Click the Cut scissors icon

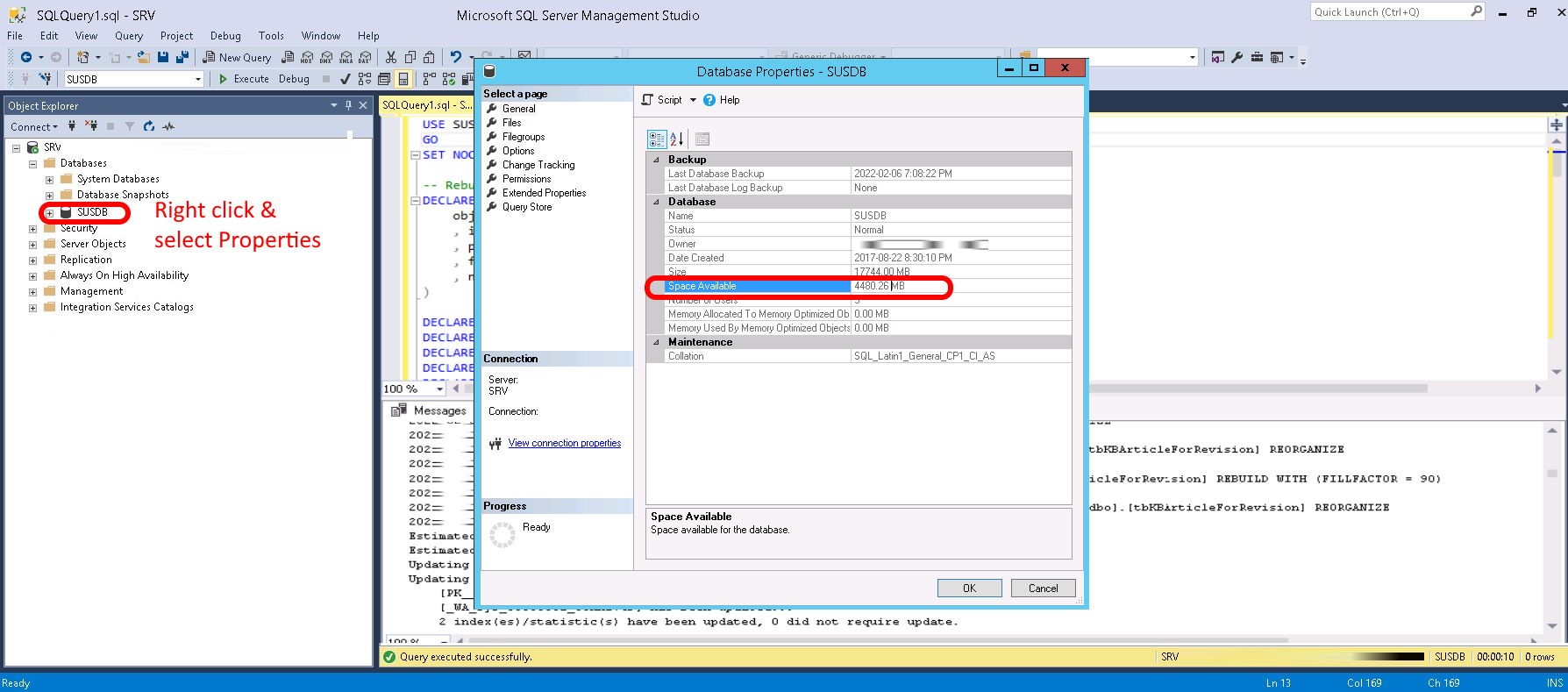click(x=390, y=57)
